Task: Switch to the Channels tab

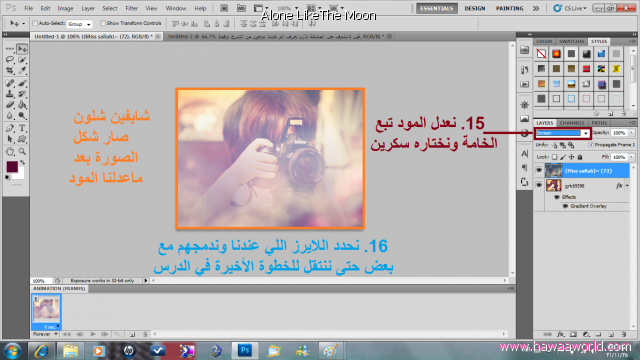Action: [572, 123]
